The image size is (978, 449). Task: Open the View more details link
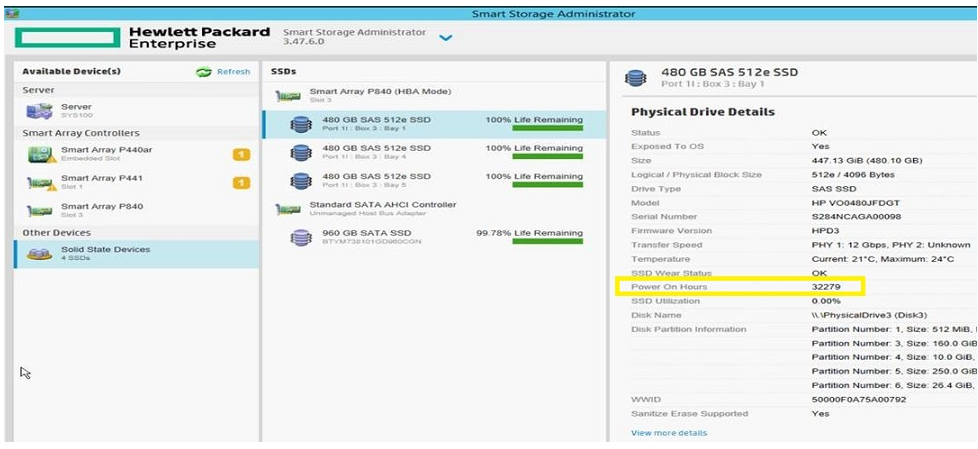click(668, 433)
